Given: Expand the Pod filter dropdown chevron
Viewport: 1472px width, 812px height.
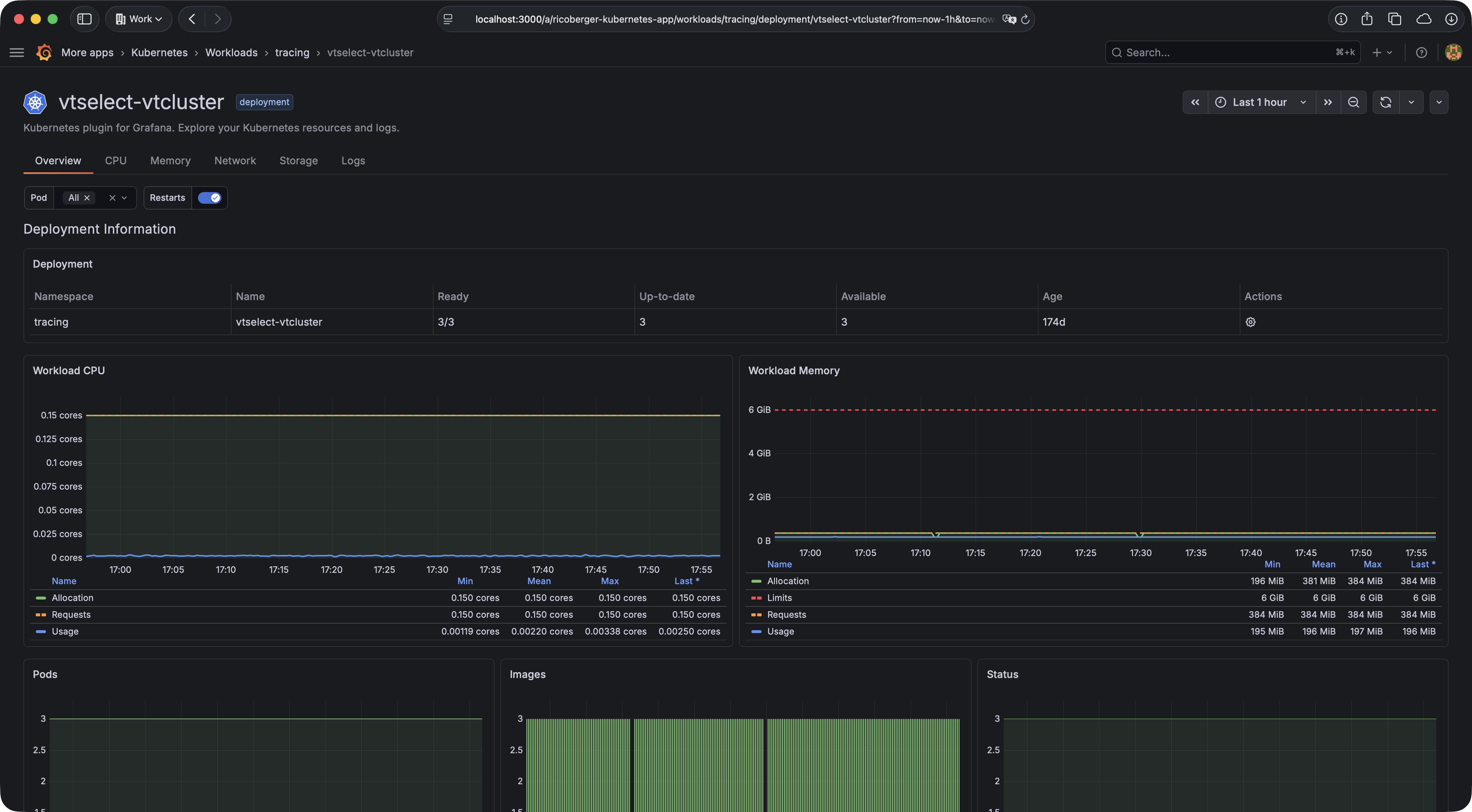Looking at the screenshot, I should [124, 198].
